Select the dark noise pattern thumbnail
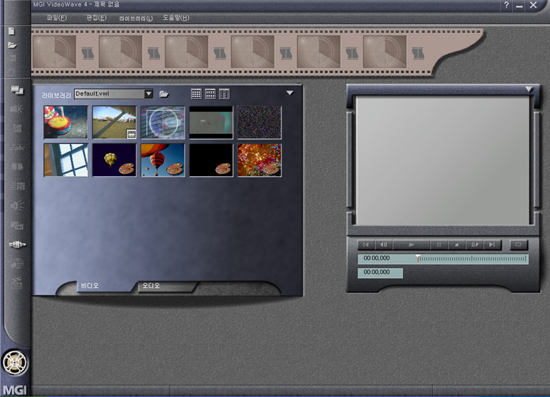Screen dimensions: 550x397 pos(260,122)
